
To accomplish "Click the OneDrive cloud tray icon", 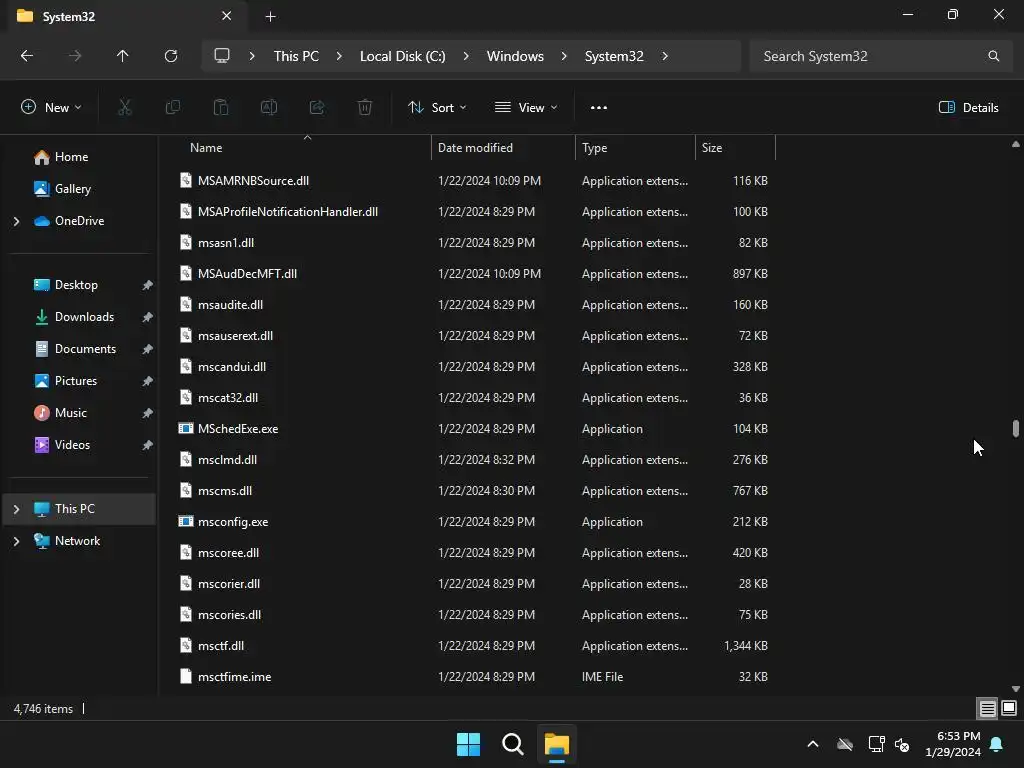I will click(845, 744).
